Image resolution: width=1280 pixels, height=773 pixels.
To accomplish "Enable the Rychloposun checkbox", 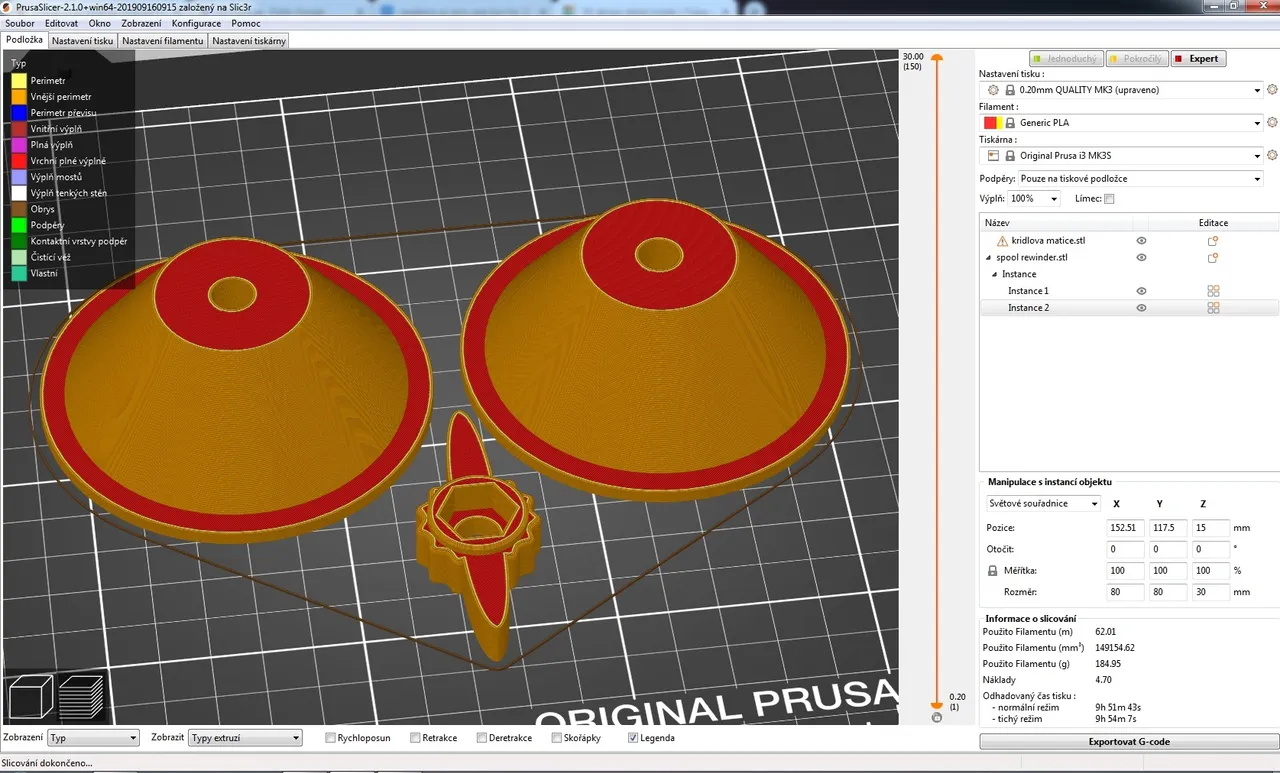I will coord(331,738).
